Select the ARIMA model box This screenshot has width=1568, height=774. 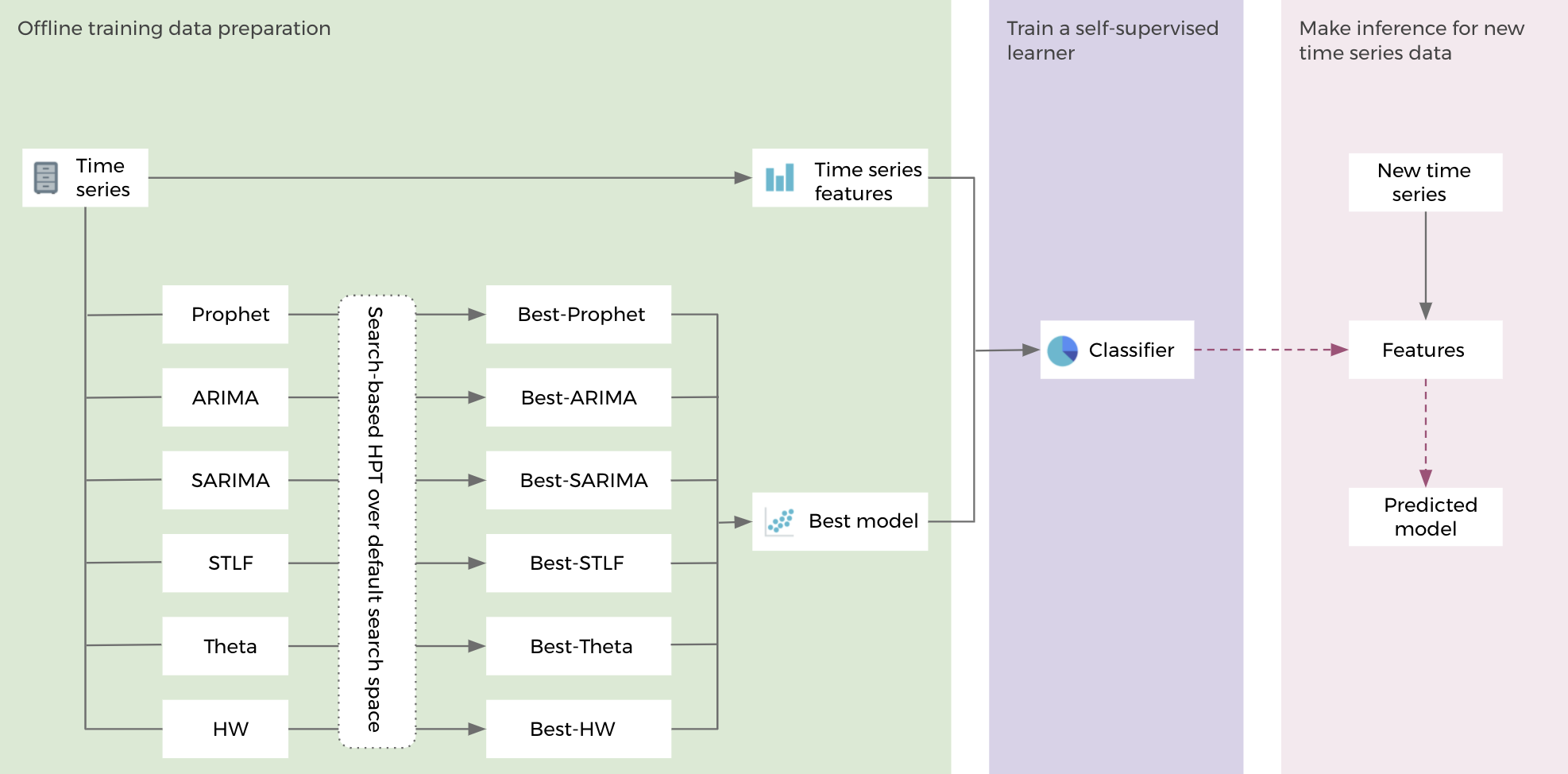pyautogui.click(x=226, y=397)
